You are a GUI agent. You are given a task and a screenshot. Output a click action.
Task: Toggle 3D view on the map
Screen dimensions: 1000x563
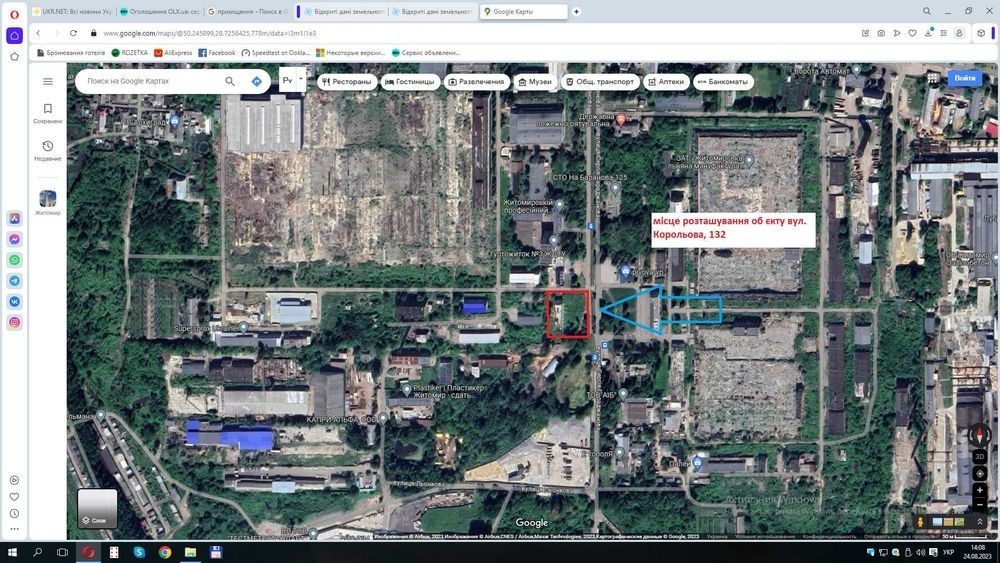tap(980, 457)
